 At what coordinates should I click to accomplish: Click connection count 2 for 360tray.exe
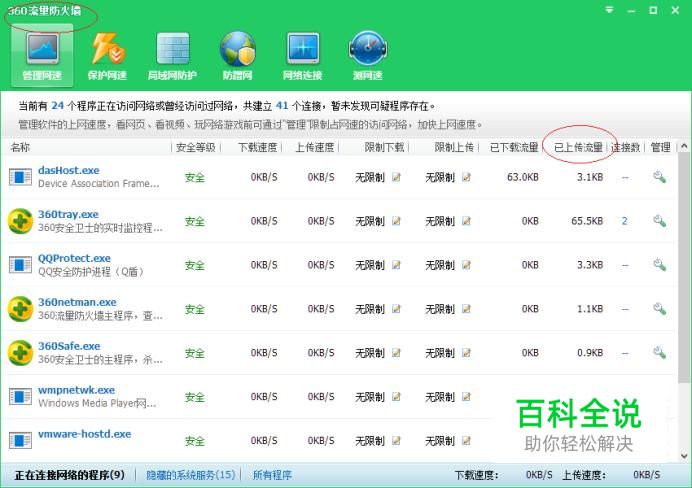pyautogui.click(x=624, y=221)
